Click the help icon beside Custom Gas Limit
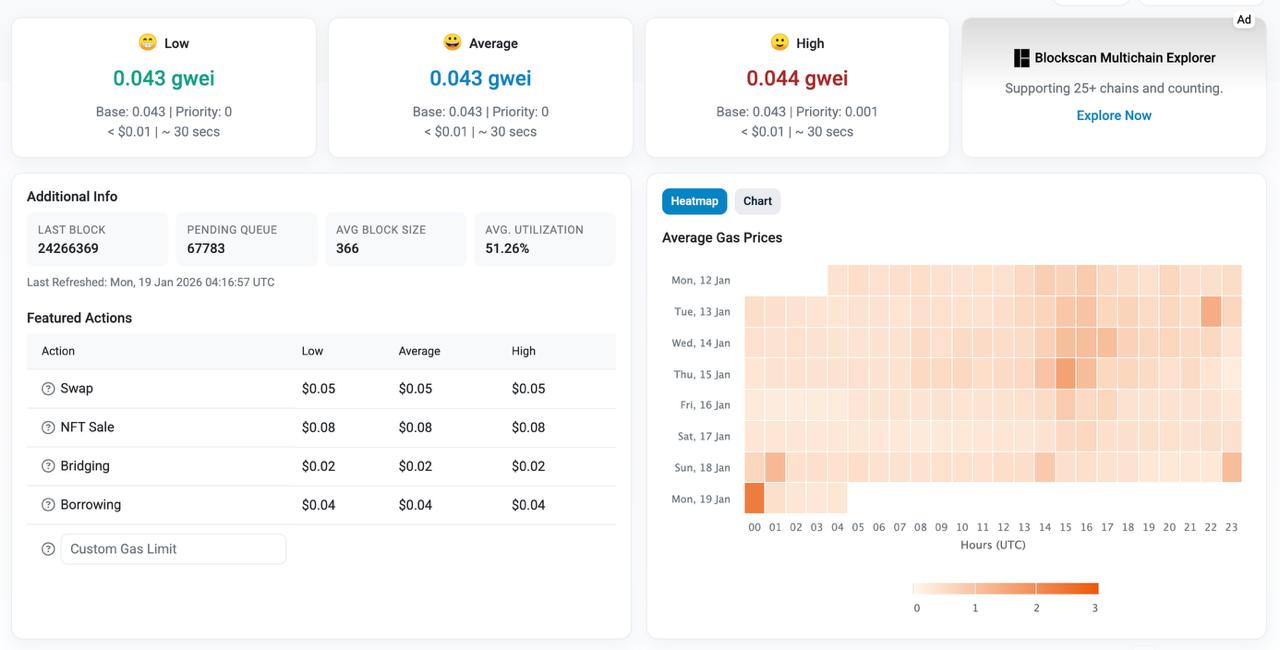This screenshot has width=1280, height=650. click(48, 549)
